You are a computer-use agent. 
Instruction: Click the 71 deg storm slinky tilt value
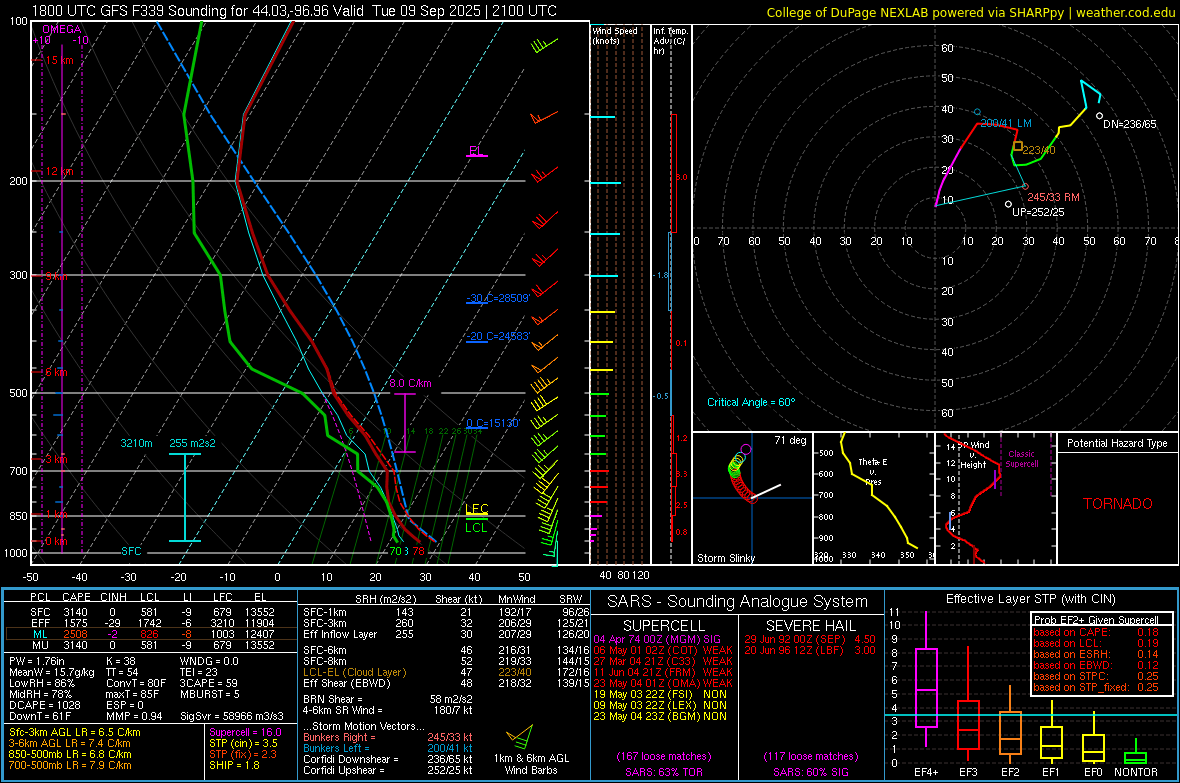(790, 440)
